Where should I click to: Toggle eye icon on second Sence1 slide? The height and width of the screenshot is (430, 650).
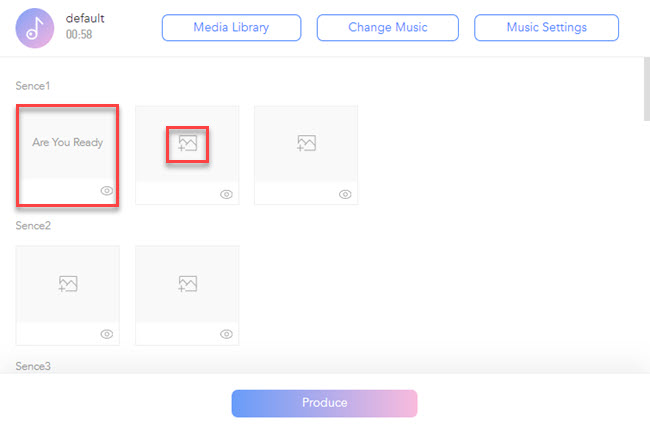pos(226,194)
